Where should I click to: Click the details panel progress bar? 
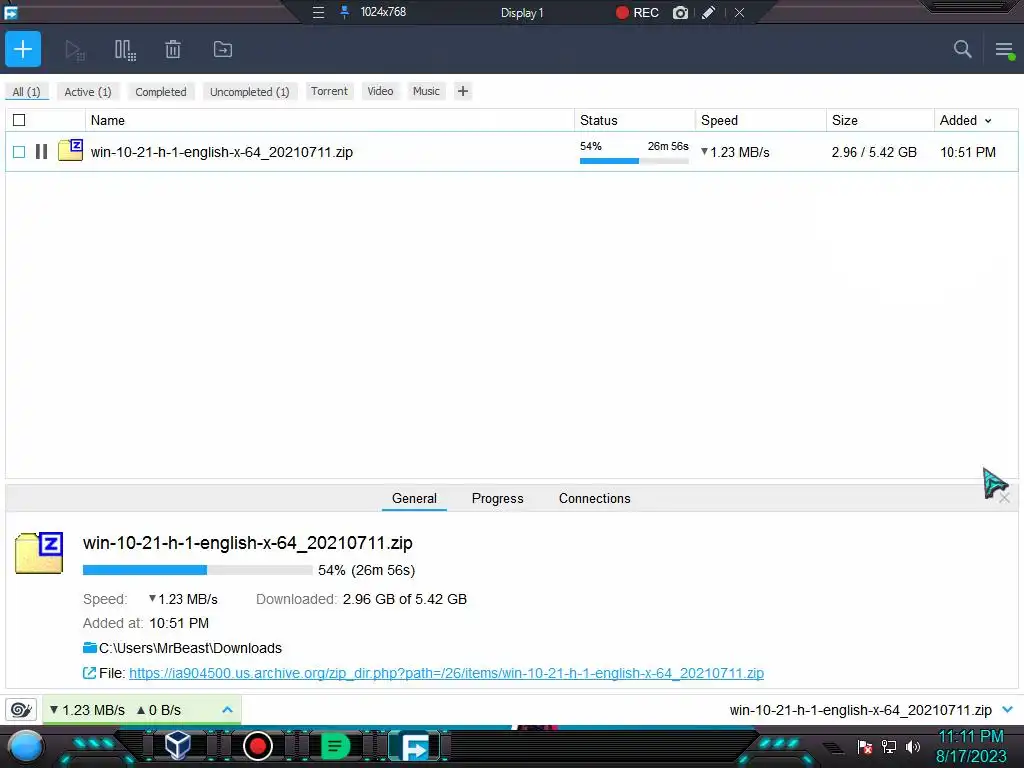point(197,570)
